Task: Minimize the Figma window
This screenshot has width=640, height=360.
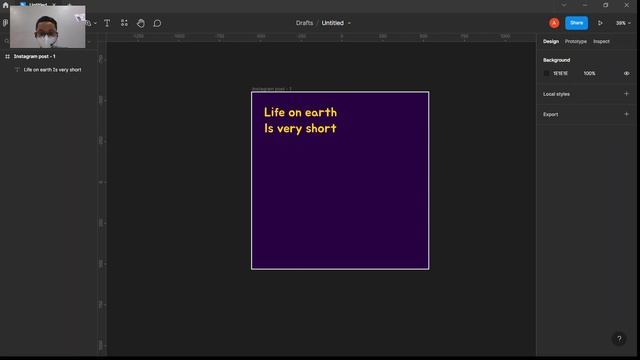Action: pyautogui.click(x=585, y=5)
